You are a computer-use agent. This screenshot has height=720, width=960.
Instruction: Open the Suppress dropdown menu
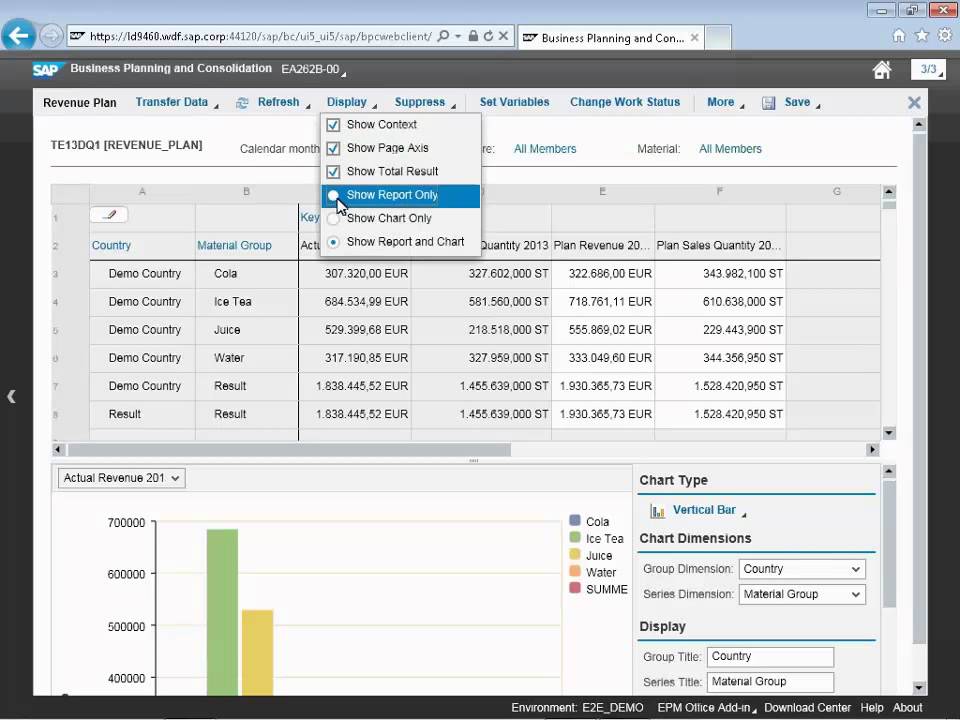click(x=425, y=102)
